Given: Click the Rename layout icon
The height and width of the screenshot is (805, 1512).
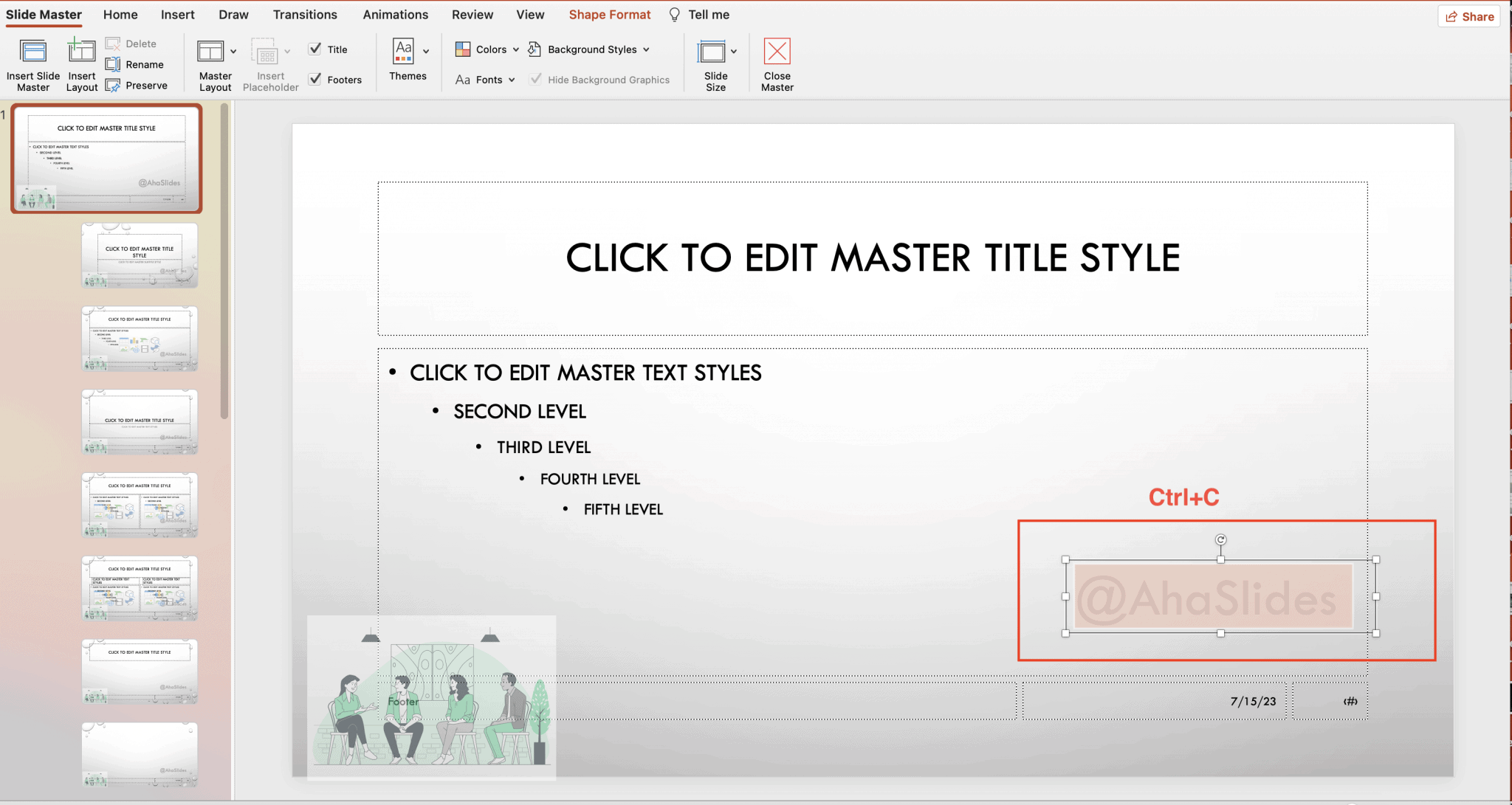Looking at the screenshot, I should pyautogui.click(x=113, y=65).
